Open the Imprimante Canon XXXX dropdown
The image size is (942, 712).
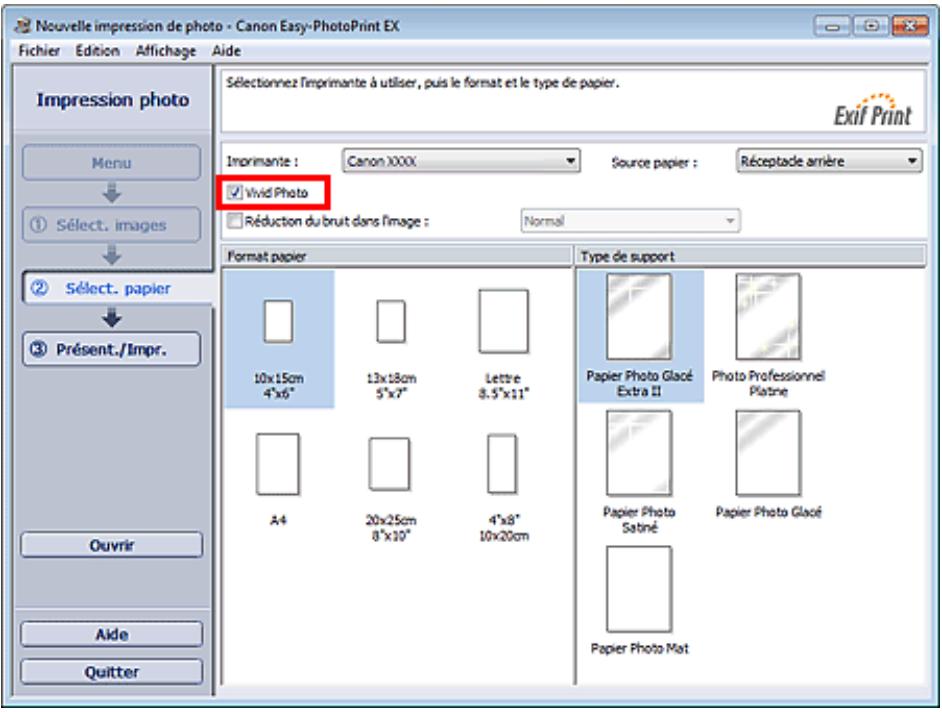pyautogui.click(x=461, y=161)
